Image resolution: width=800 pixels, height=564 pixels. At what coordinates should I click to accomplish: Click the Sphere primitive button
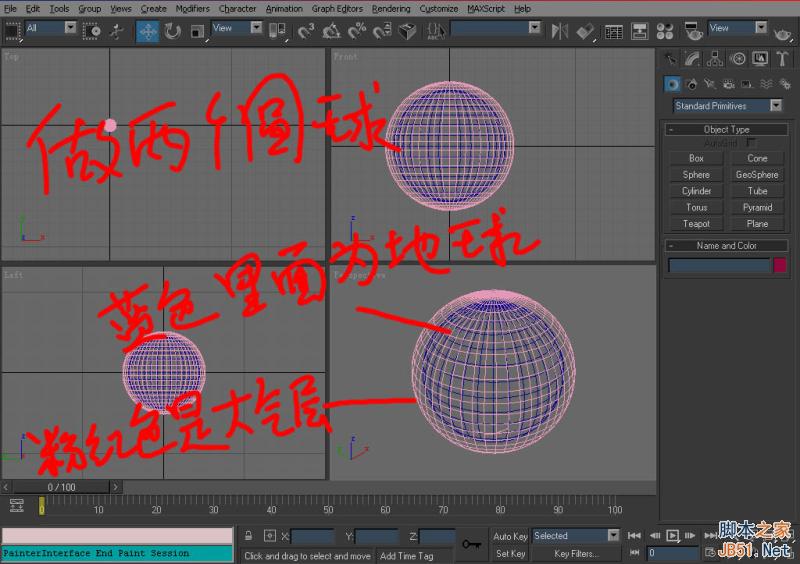696,175
